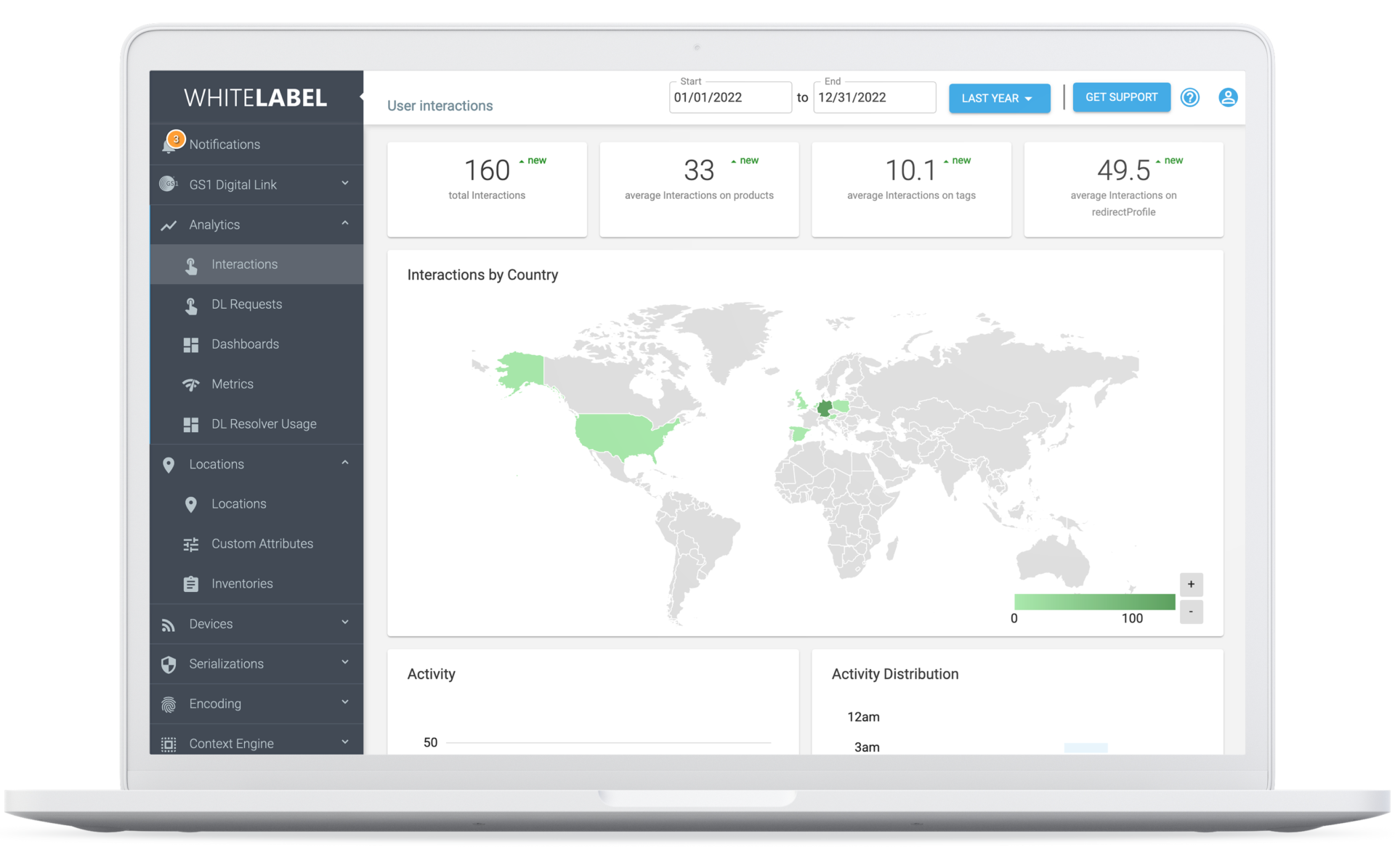This screenshot has width=1395, height=868.
Task: Click the DL Requests touch icon
Action: pyautogui.click(x=191, y=305)
